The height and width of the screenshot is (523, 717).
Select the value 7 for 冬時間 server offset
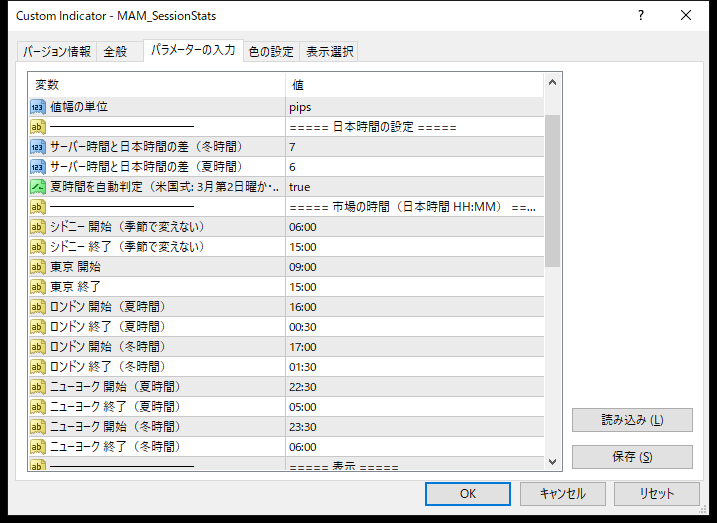[415, 147]
